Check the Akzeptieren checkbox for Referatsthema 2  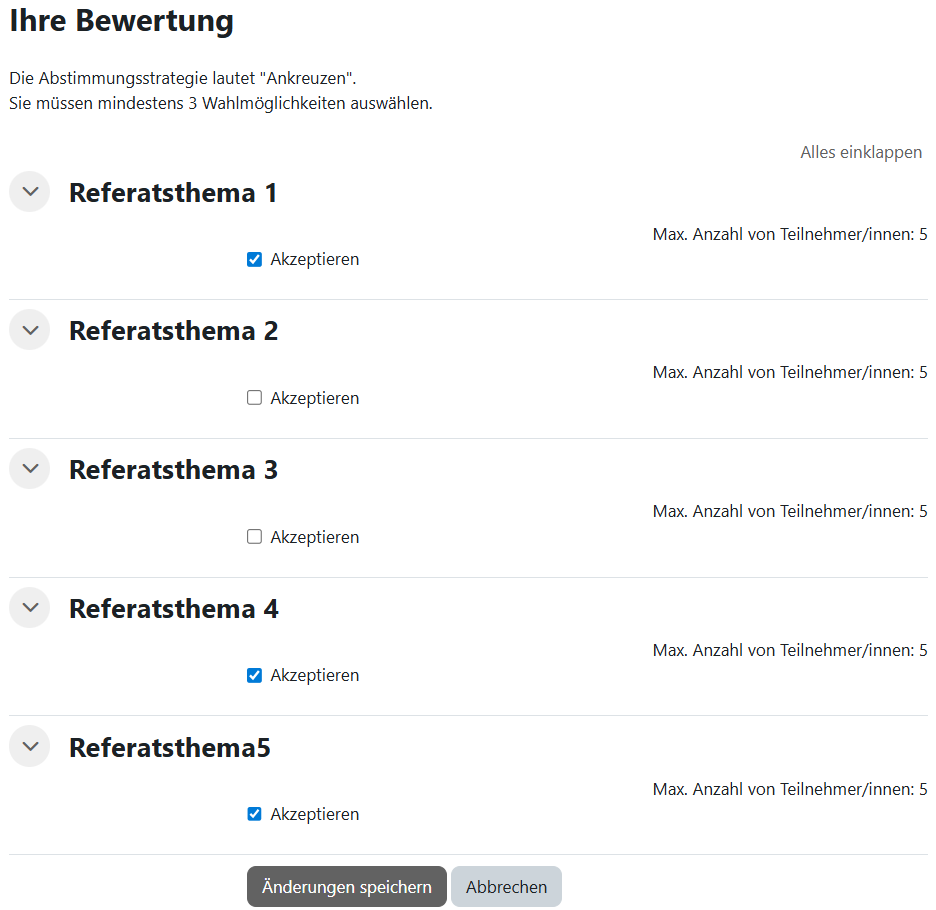pyautogui.click(x=254, y=398)
